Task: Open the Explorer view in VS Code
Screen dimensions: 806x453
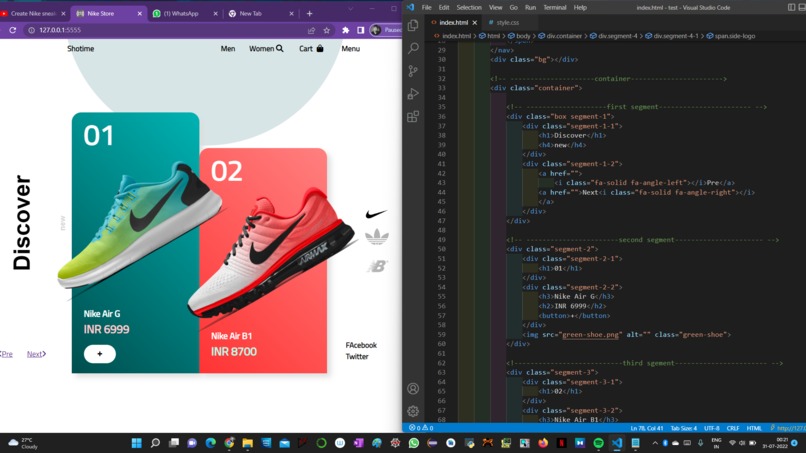Action: (413, 25)
